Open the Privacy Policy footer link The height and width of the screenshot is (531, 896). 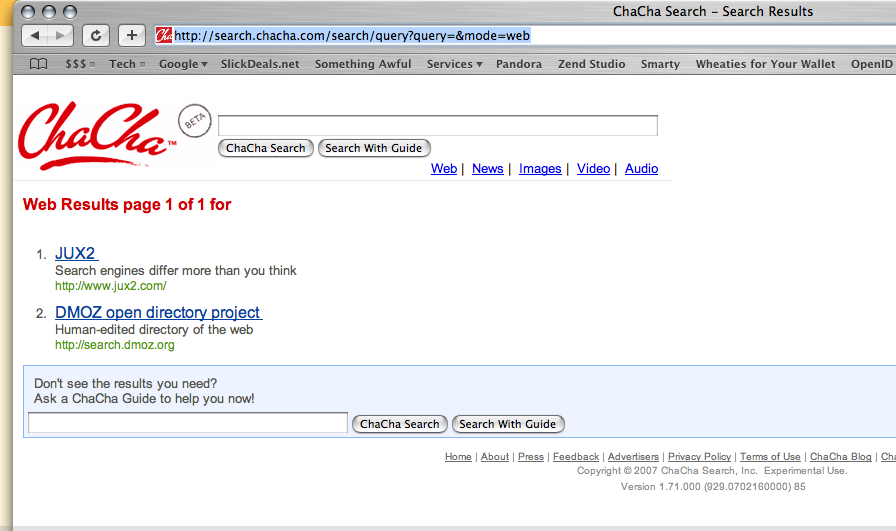(x=699, y=457)
